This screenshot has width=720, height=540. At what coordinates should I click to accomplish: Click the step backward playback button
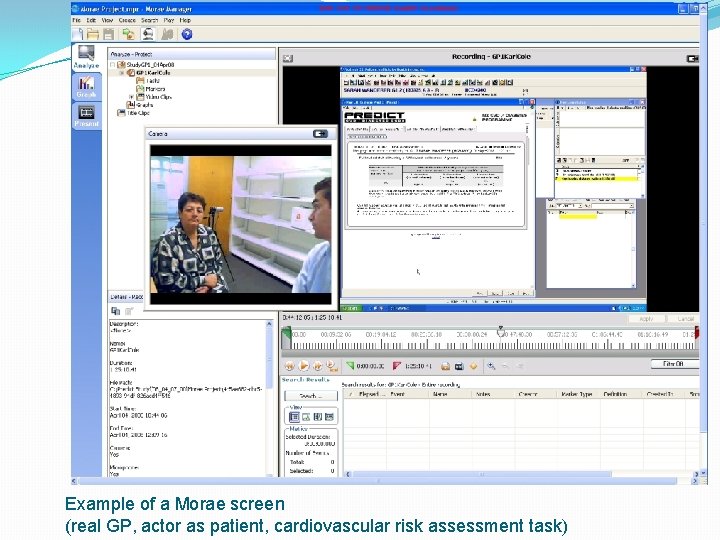coord(290,366)
